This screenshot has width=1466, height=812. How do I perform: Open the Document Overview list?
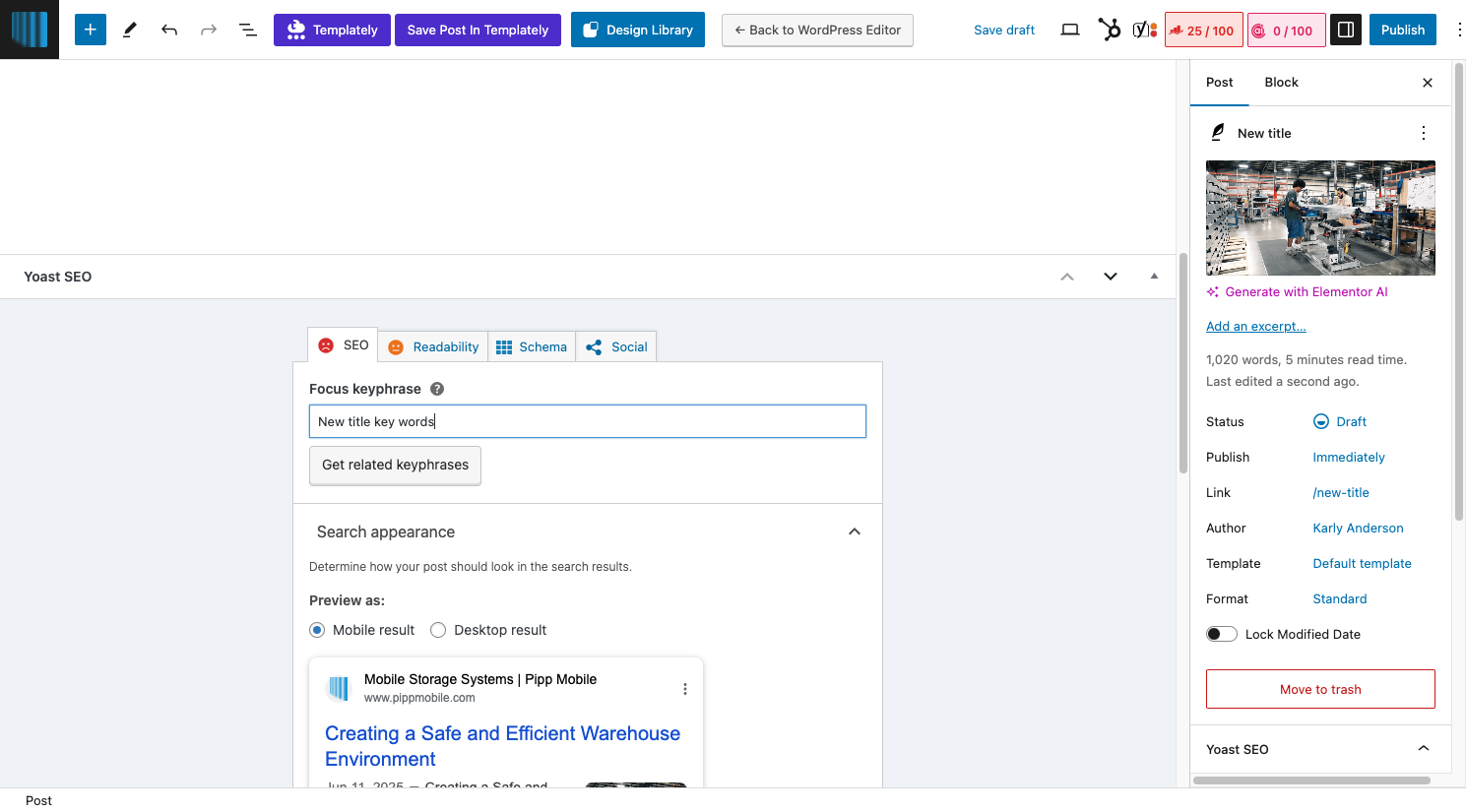(248, 30)
